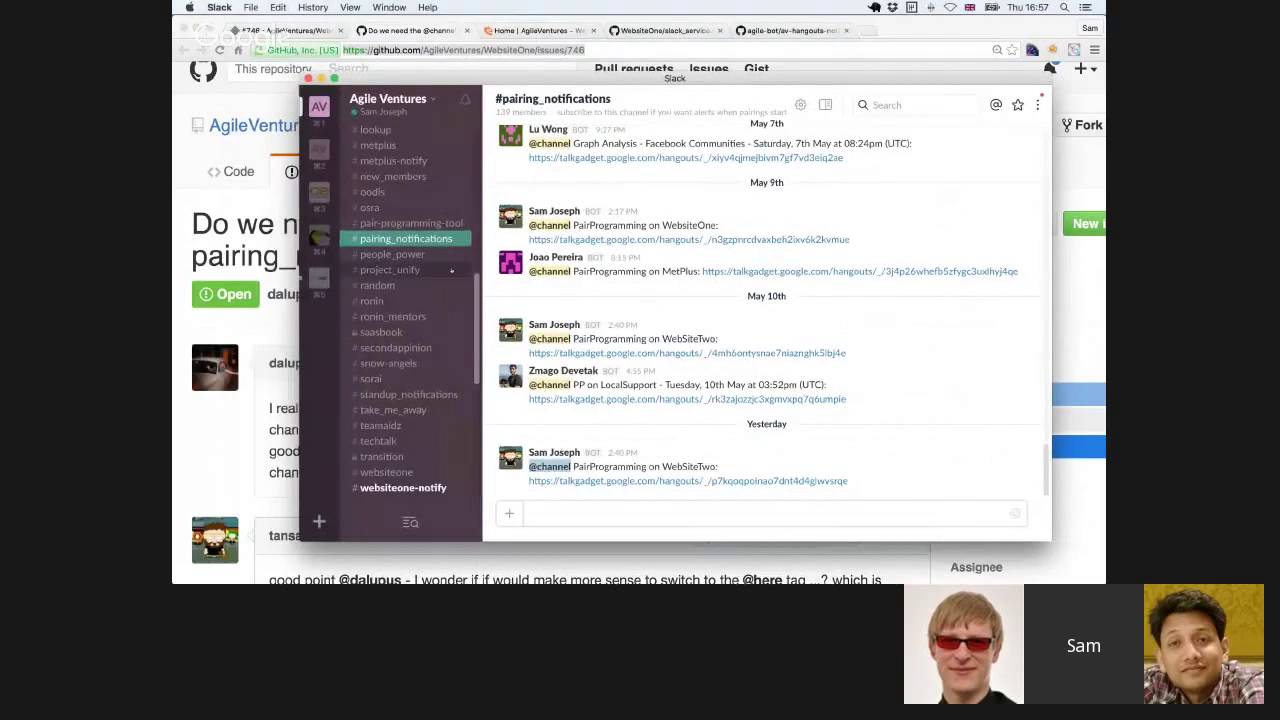The height and width of the screenshot is (720, 1280).
Task: Click the Slack search field
Action: coord(915,105)
